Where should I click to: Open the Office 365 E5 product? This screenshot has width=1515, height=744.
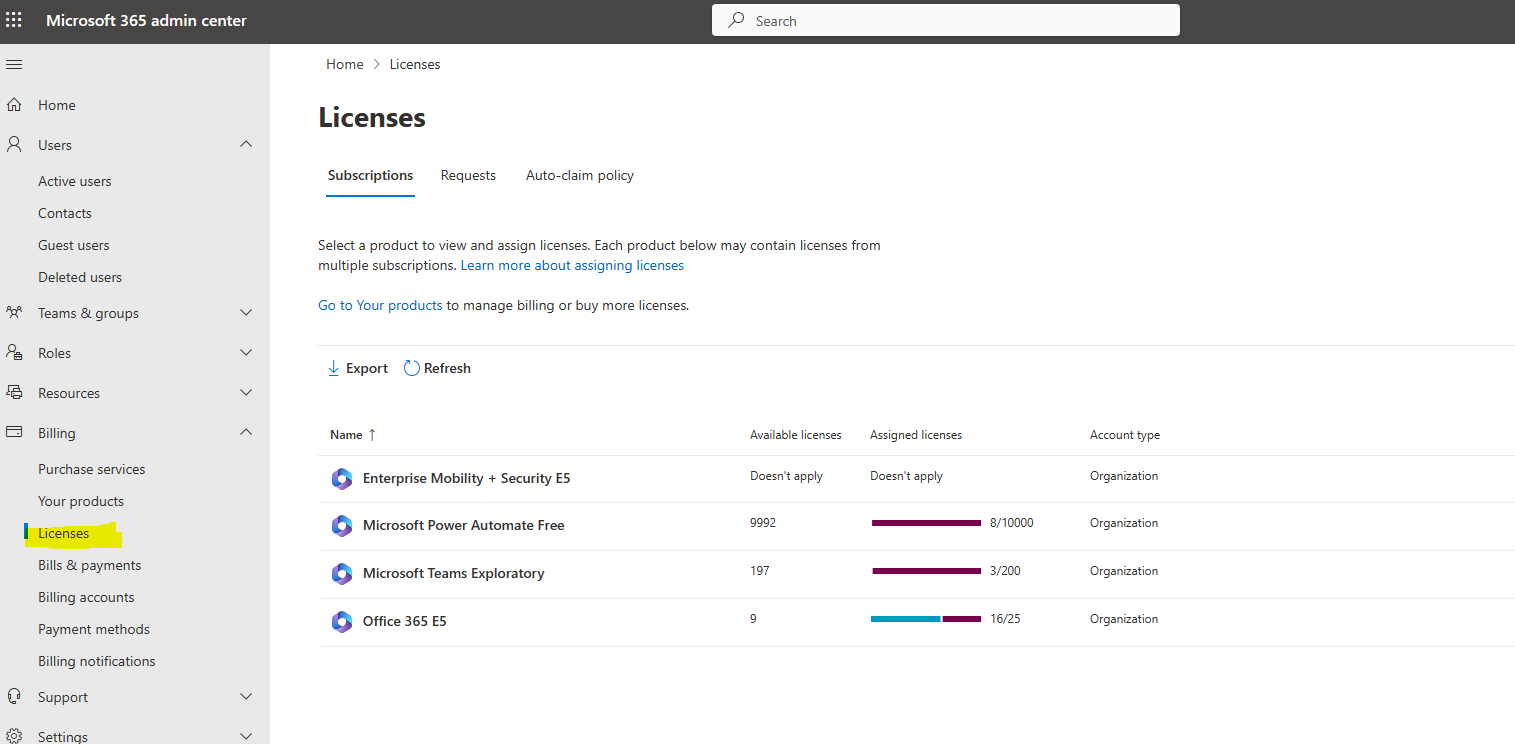(x=405, y=621)
